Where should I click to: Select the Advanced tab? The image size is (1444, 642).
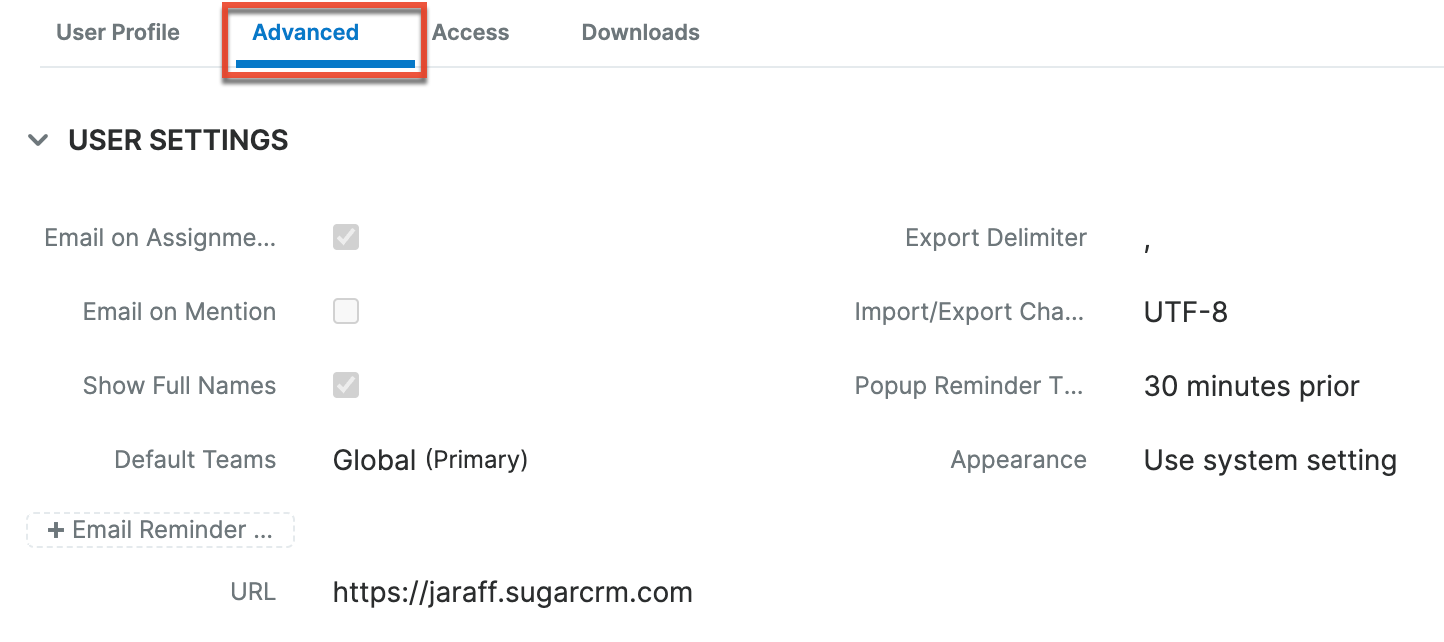[305, 32]
